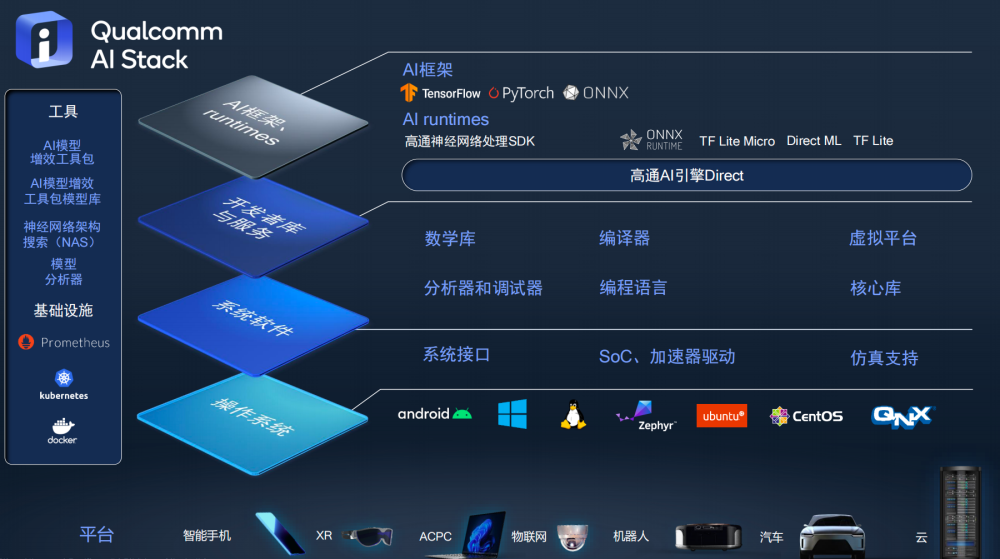Click 核心库 label
Image resolution: width=1000 pixels, height=559 pixels.
pyautogui.click(x=876, y=288)
